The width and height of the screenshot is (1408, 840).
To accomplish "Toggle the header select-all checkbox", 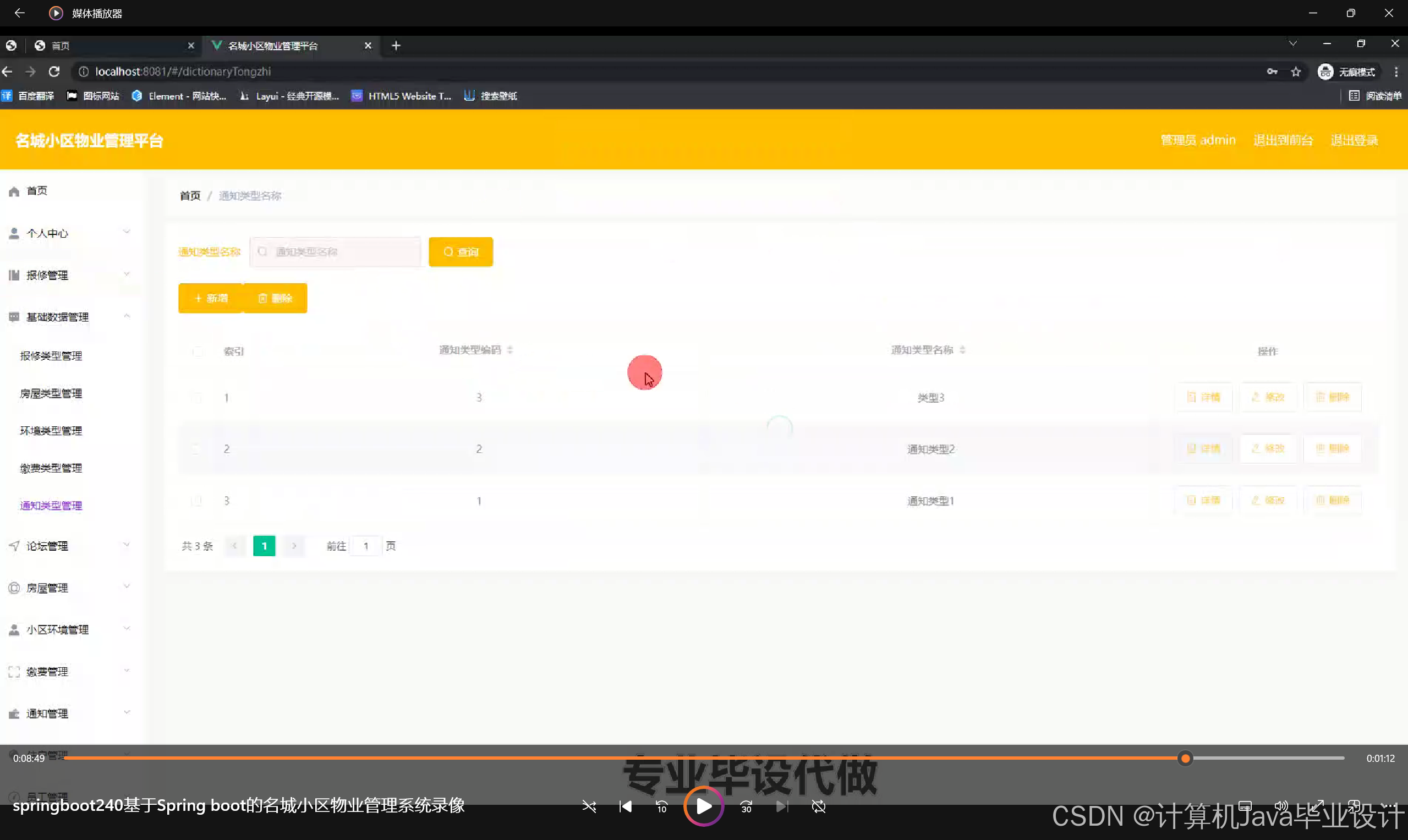I will click(x=197, y=351).
